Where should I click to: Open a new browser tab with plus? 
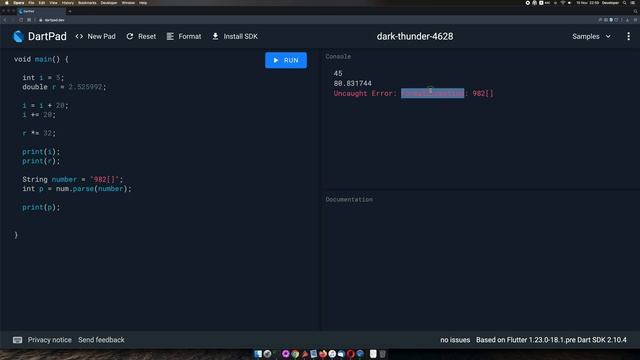click(70, 11)
